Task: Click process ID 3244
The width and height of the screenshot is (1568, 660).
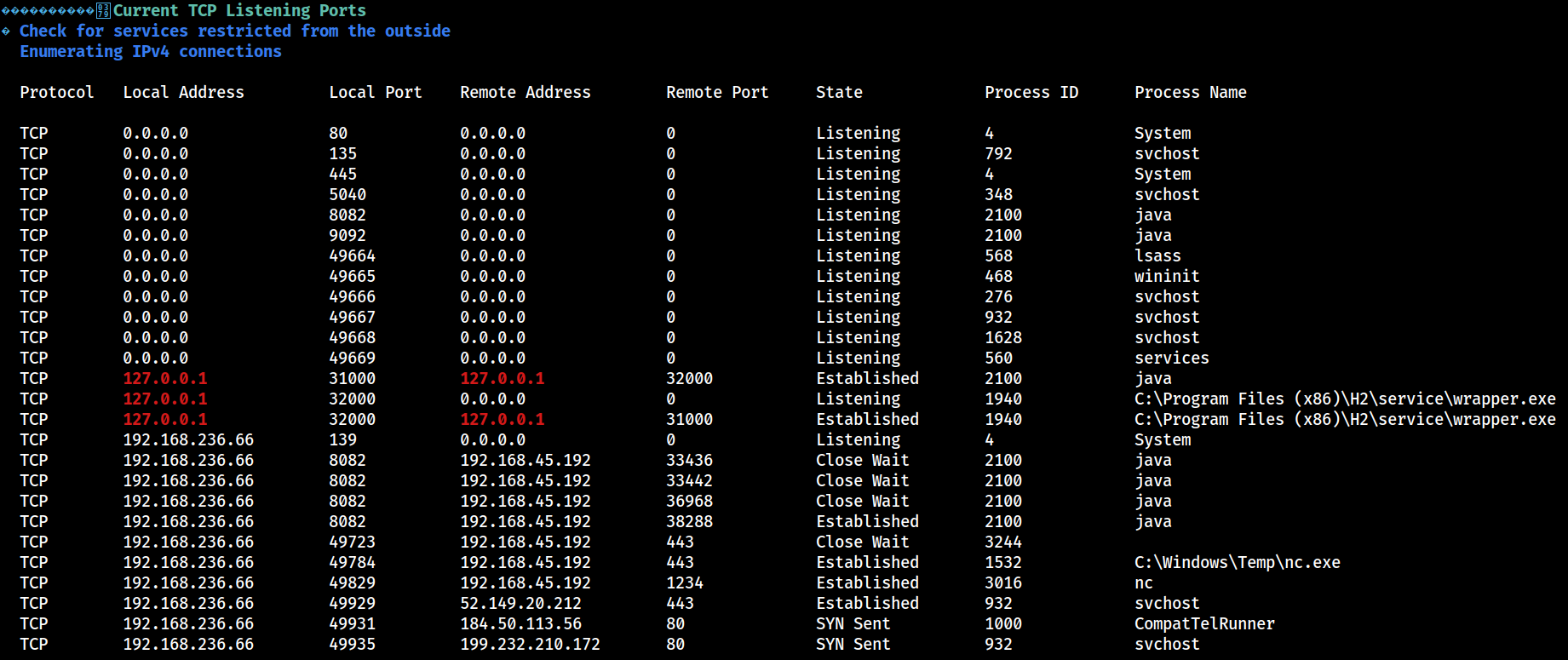Action: [1003, 542]
